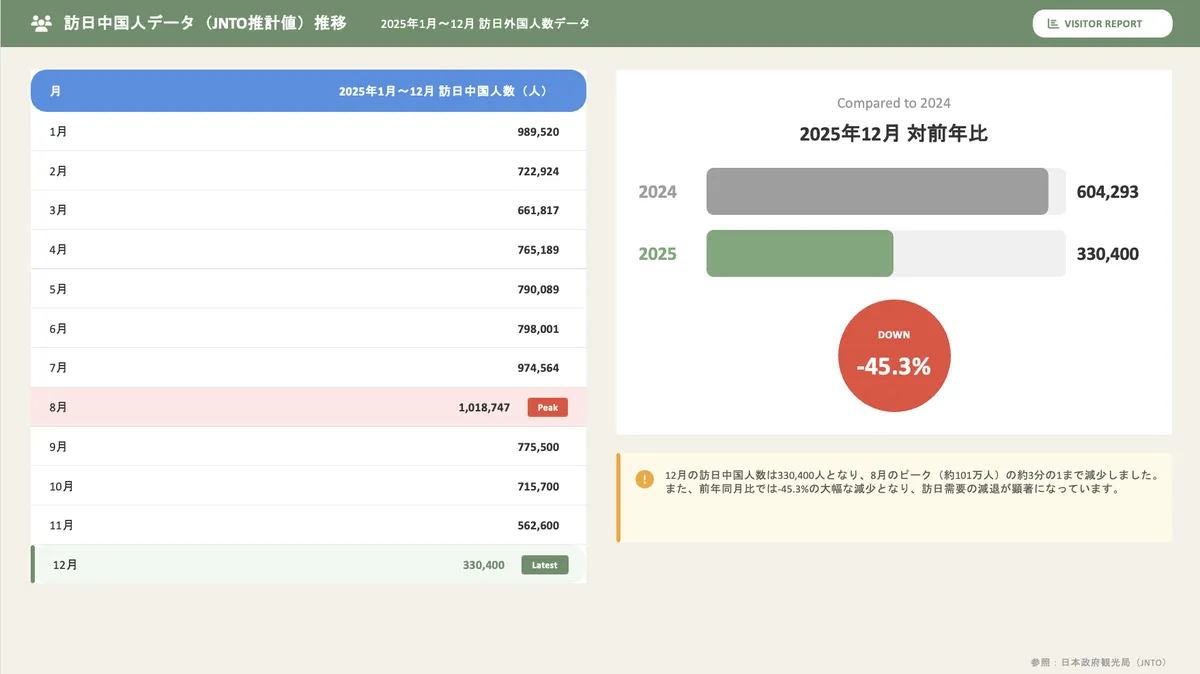Image resolution: width=1200 pixels, height=674 pixels.
Task: Click the 604,293 value label
Action: point(1107,192)
